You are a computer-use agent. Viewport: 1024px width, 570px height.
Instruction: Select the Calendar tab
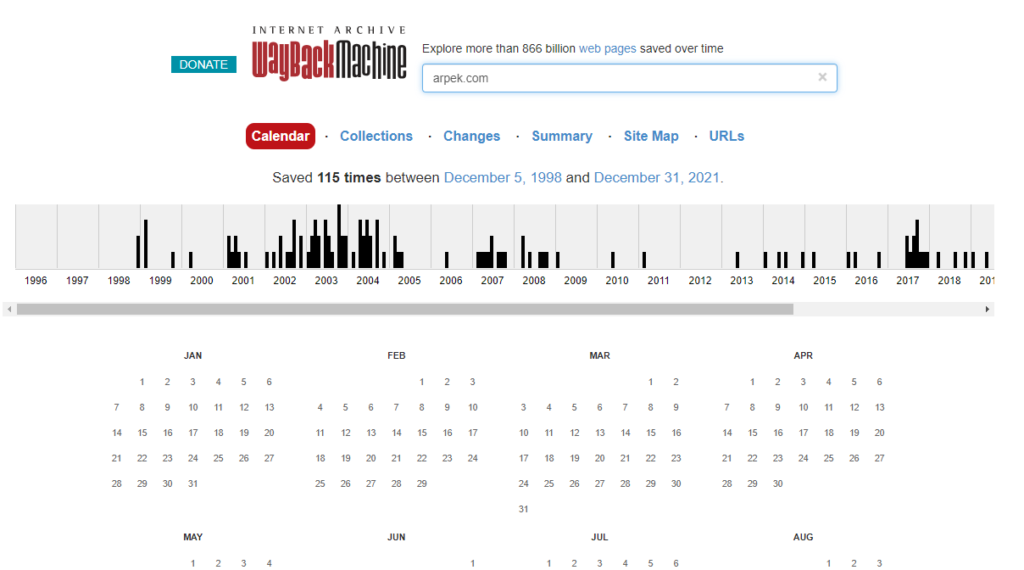tap(280, 136)
